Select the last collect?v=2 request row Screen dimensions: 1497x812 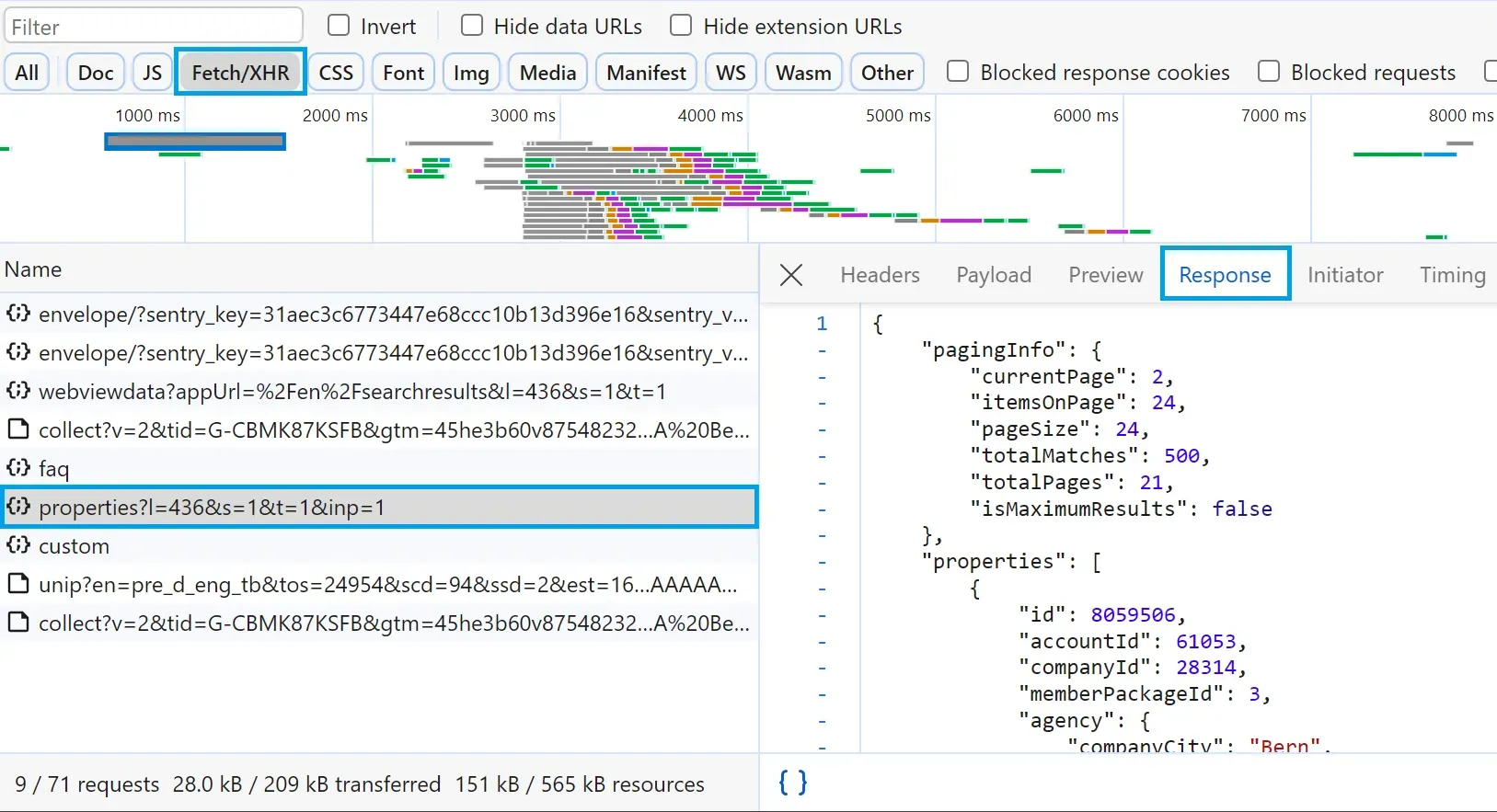[379, 623]
